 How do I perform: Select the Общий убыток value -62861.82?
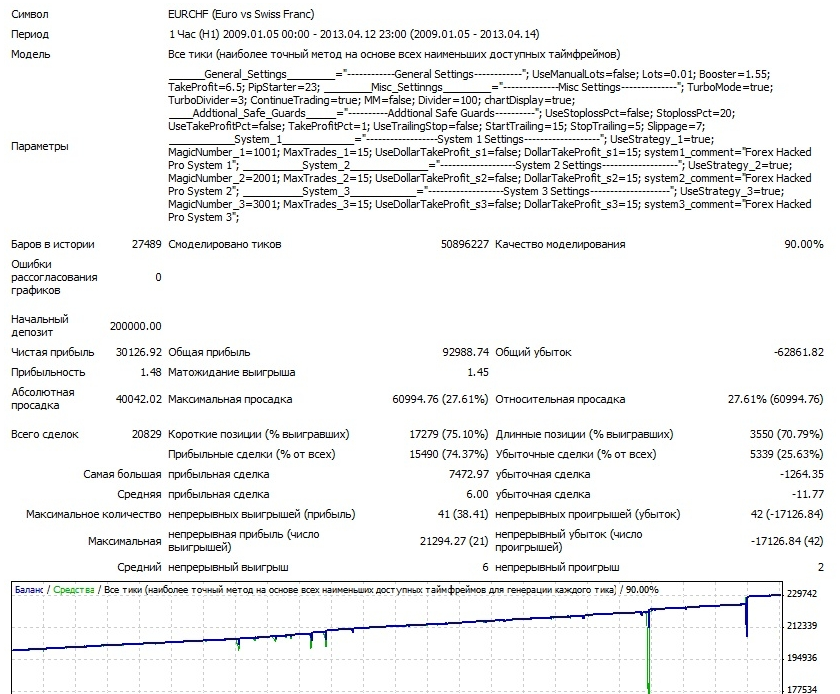798,352
